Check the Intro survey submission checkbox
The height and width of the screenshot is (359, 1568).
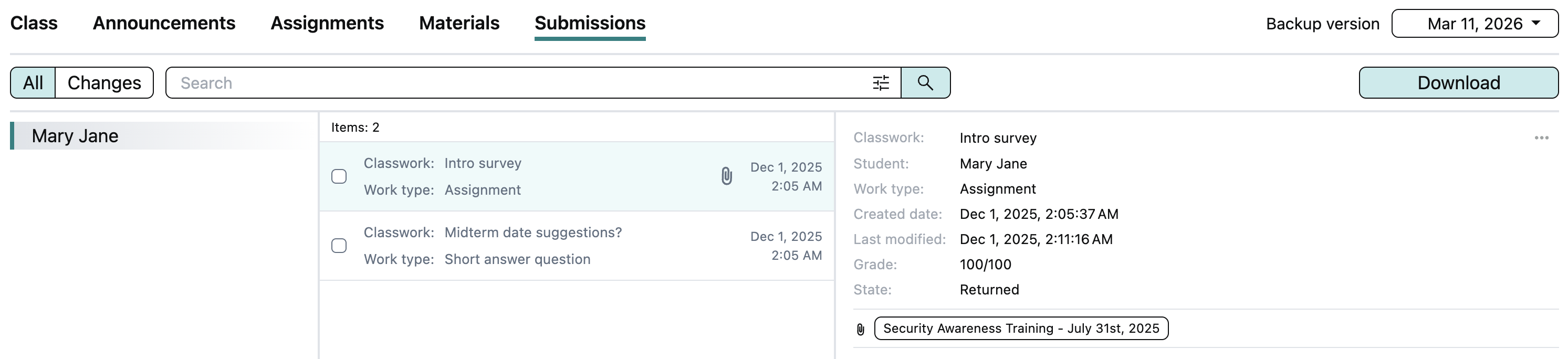pyautogui.click(x=339, y=176)
